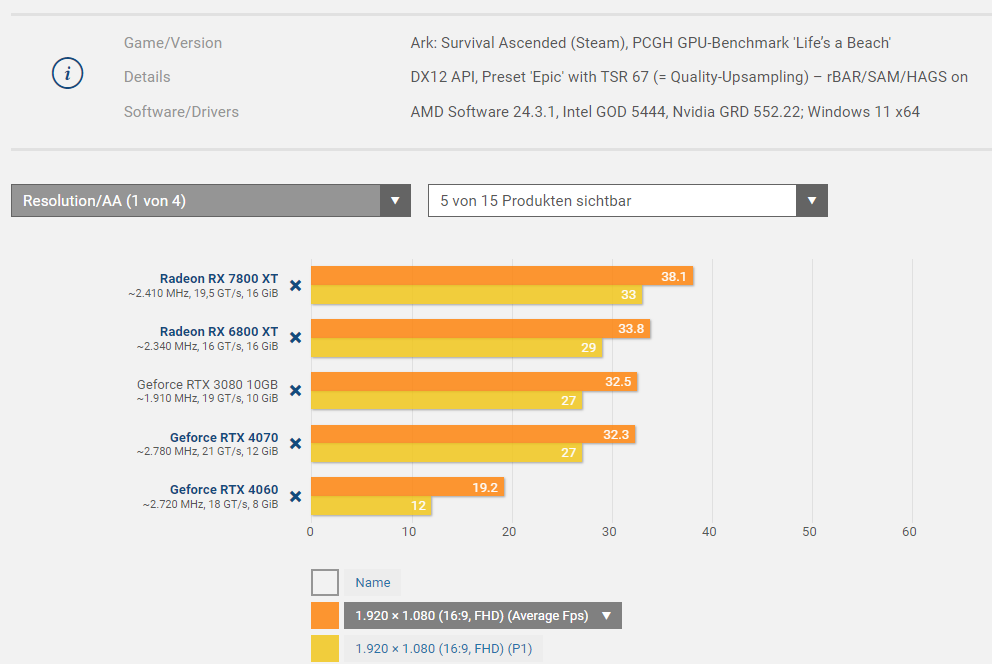
Task: Click the yellow P1 color swatch
Action: click(325, 649)
